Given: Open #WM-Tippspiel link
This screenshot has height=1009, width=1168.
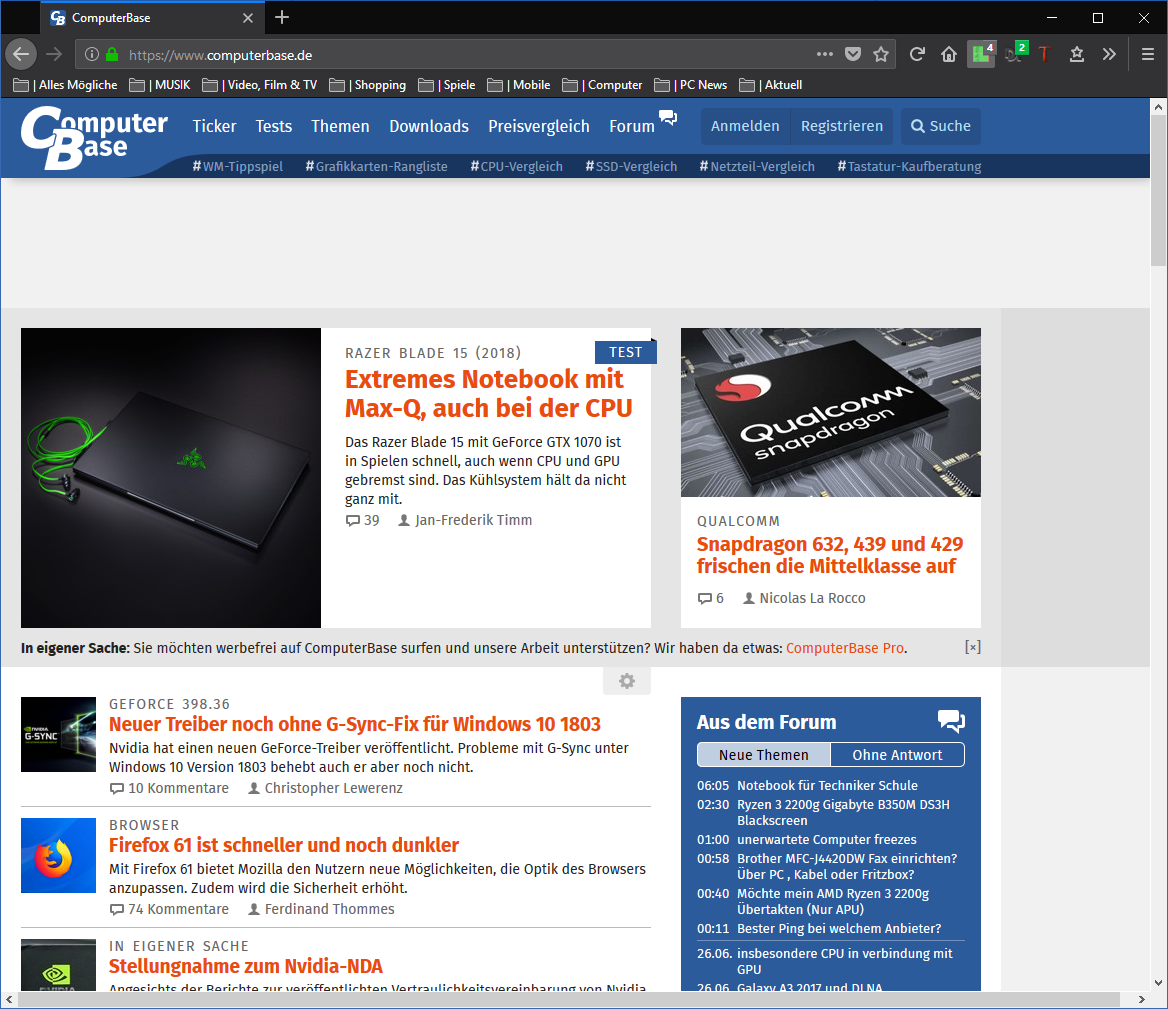Looking at the screenshot, I should point(238,167).
